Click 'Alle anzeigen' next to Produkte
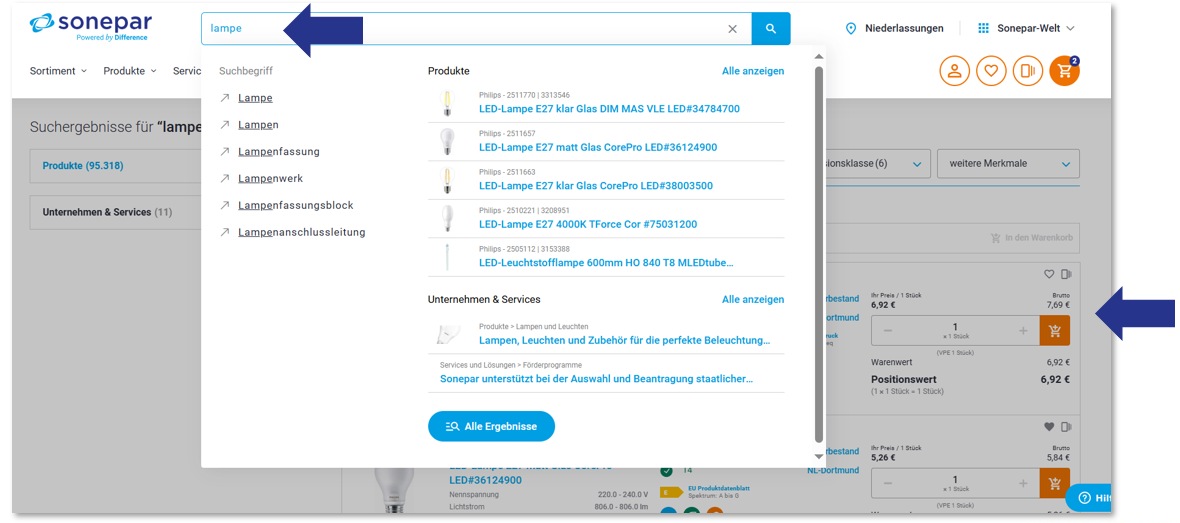 [x=753, y=71]
